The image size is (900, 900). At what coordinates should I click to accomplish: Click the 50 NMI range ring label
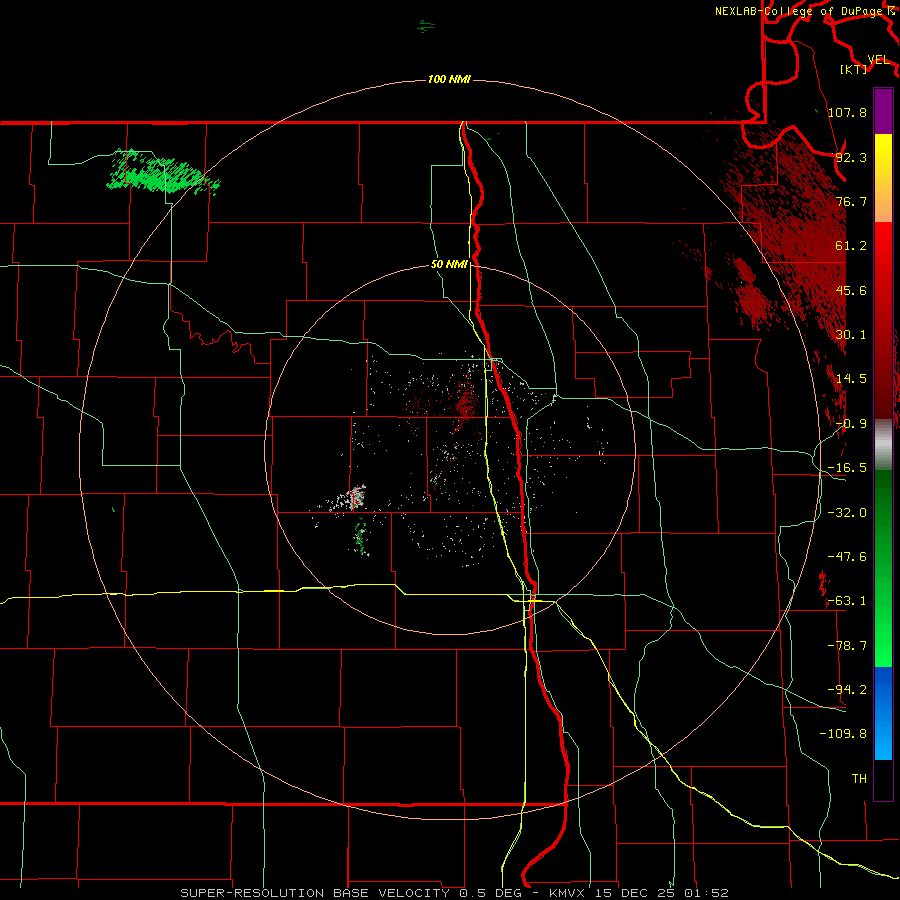pyautogui.click(x=449, y=265)
